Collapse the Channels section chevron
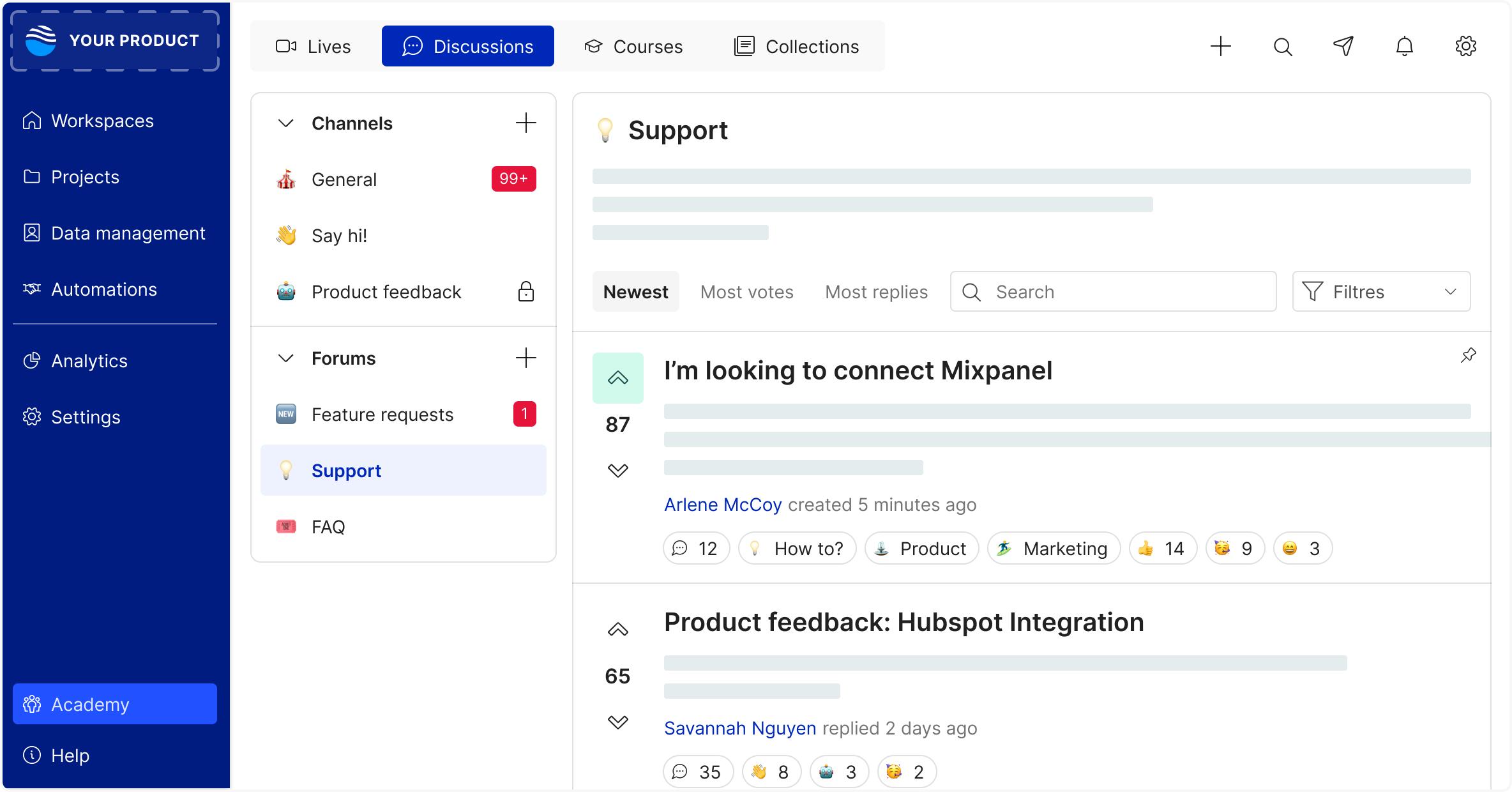Screen dimensions: 1512x792 tap(286, 123)
